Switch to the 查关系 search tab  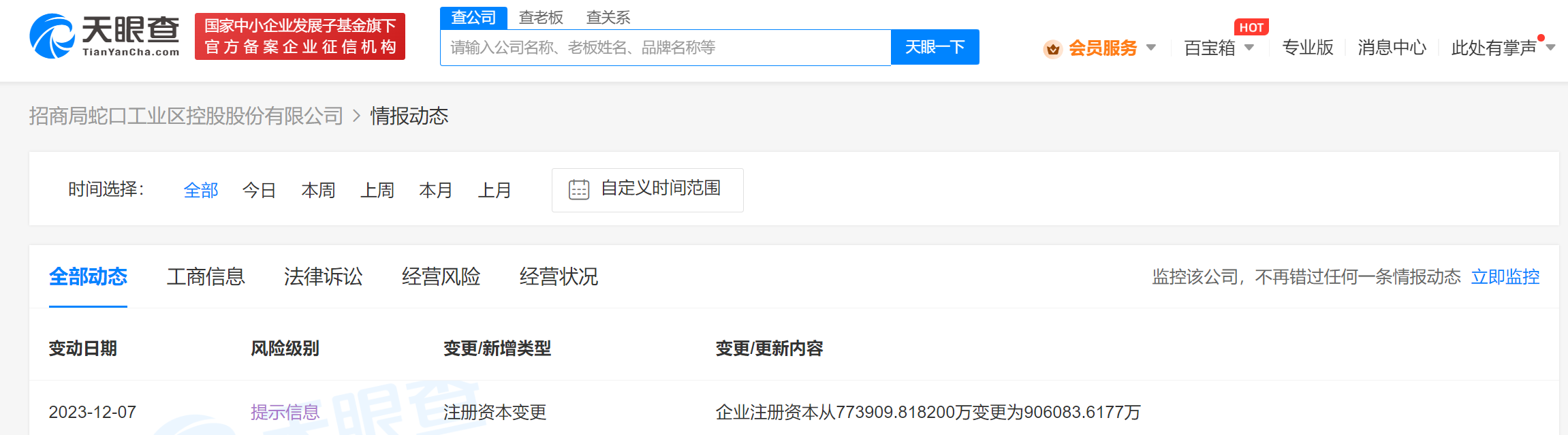[x=608, y=18]
